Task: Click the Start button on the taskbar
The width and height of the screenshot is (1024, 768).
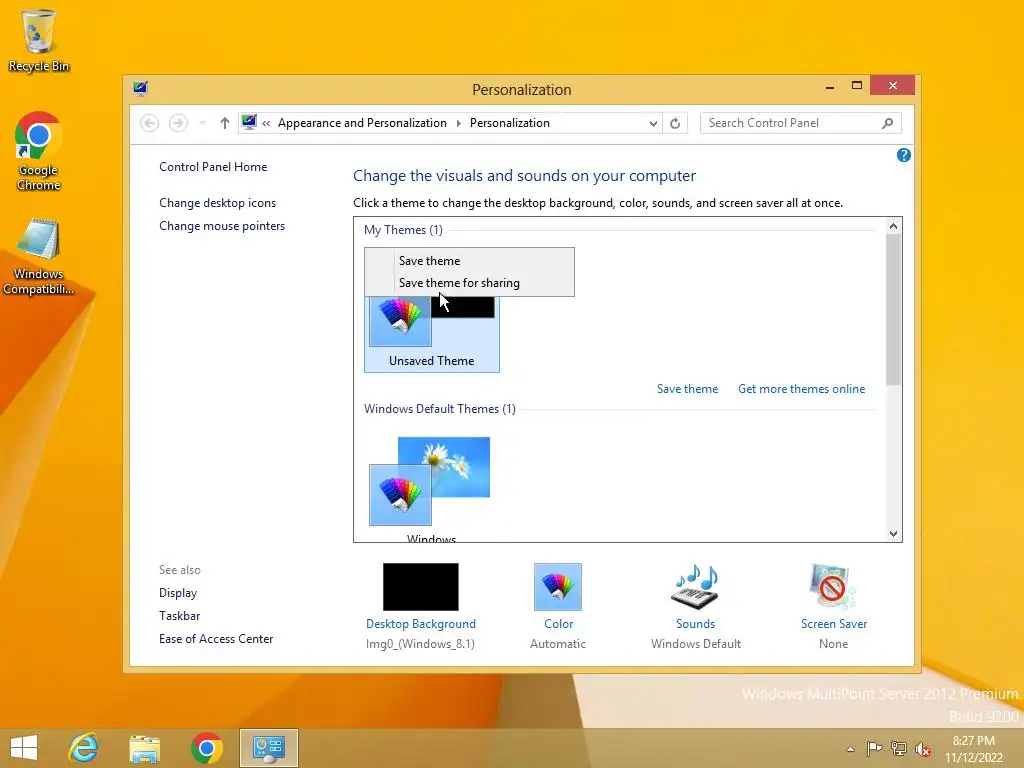Action: (x=24, y=748)
